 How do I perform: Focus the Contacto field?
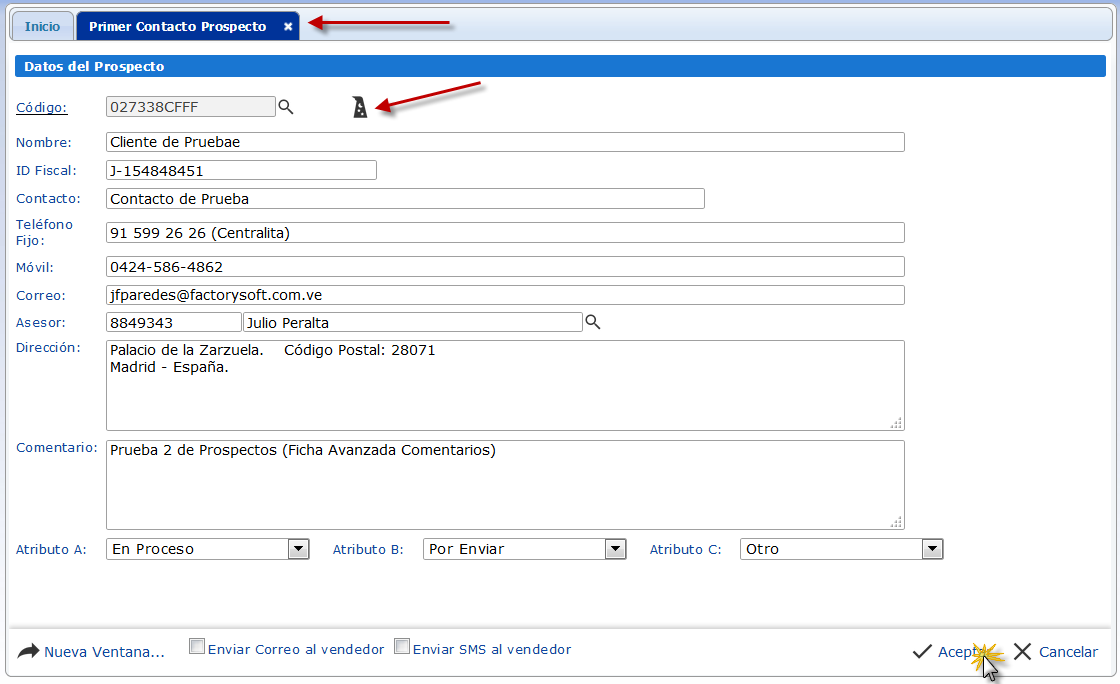[405, 198]
